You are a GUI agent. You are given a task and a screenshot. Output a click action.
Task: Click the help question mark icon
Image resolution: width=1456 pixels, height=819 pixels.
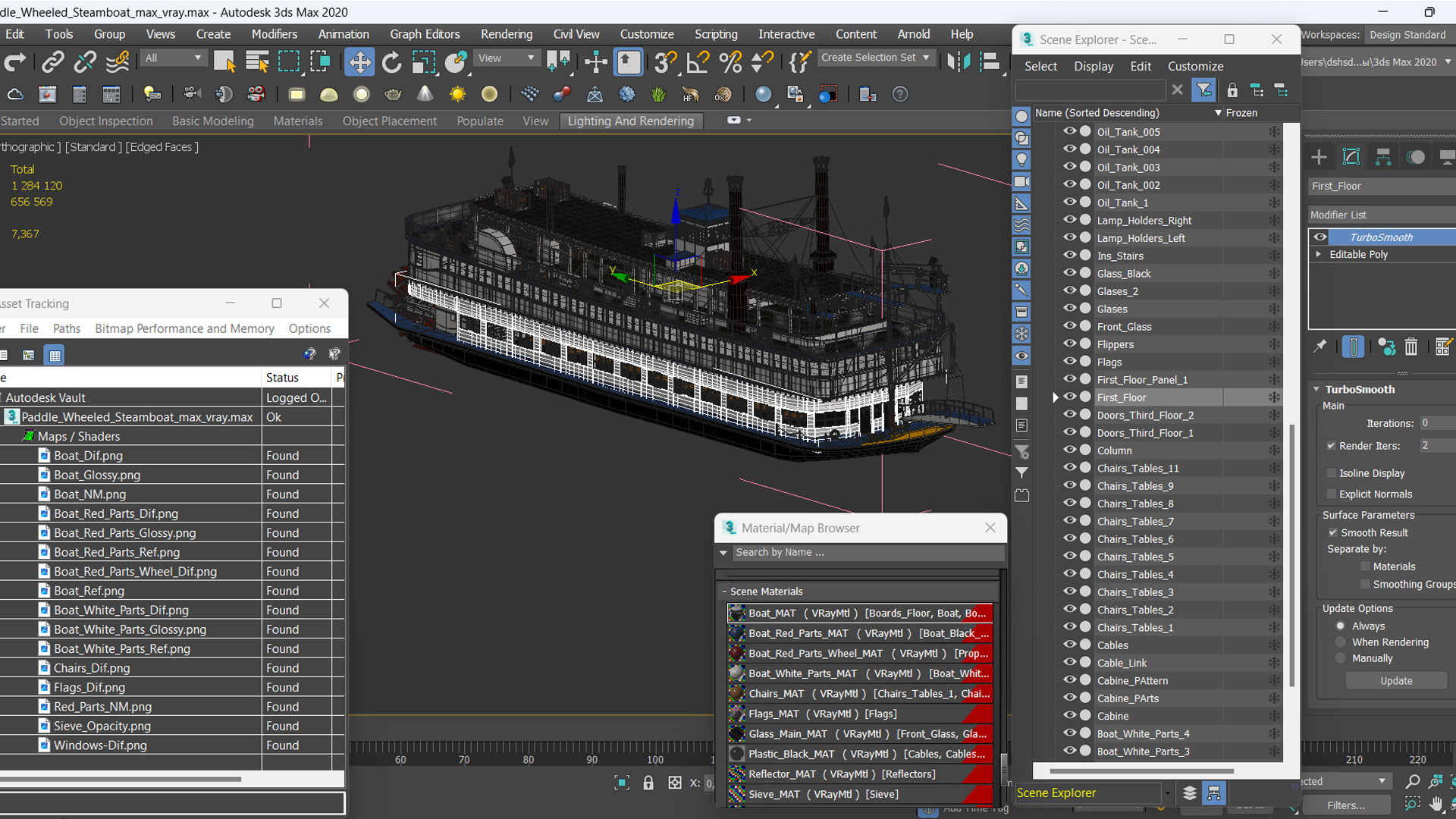[x=899, y=94]
